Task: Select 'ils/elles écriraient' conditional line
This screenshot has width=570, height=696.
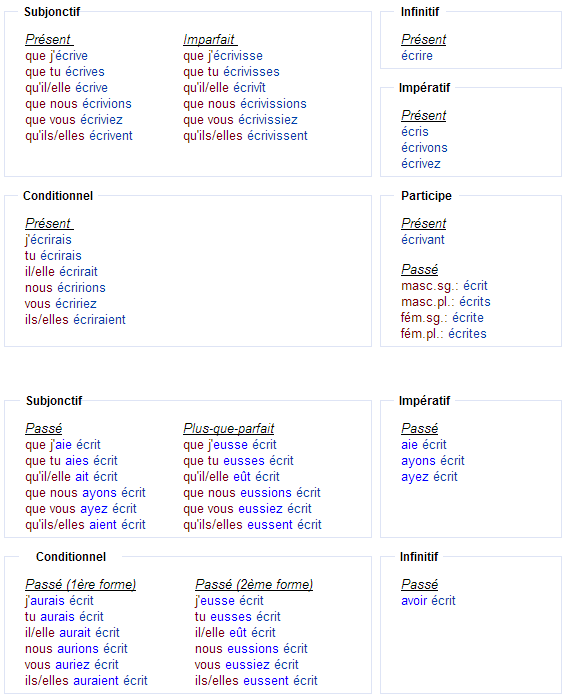Action: coord(75,319)
